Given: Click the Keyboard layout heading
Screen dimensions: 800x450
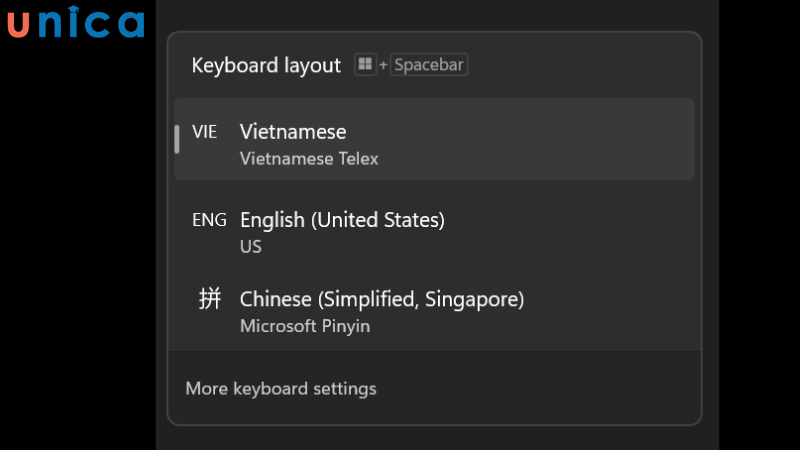Looking at the screenshot, I should (x=266, y=65).
